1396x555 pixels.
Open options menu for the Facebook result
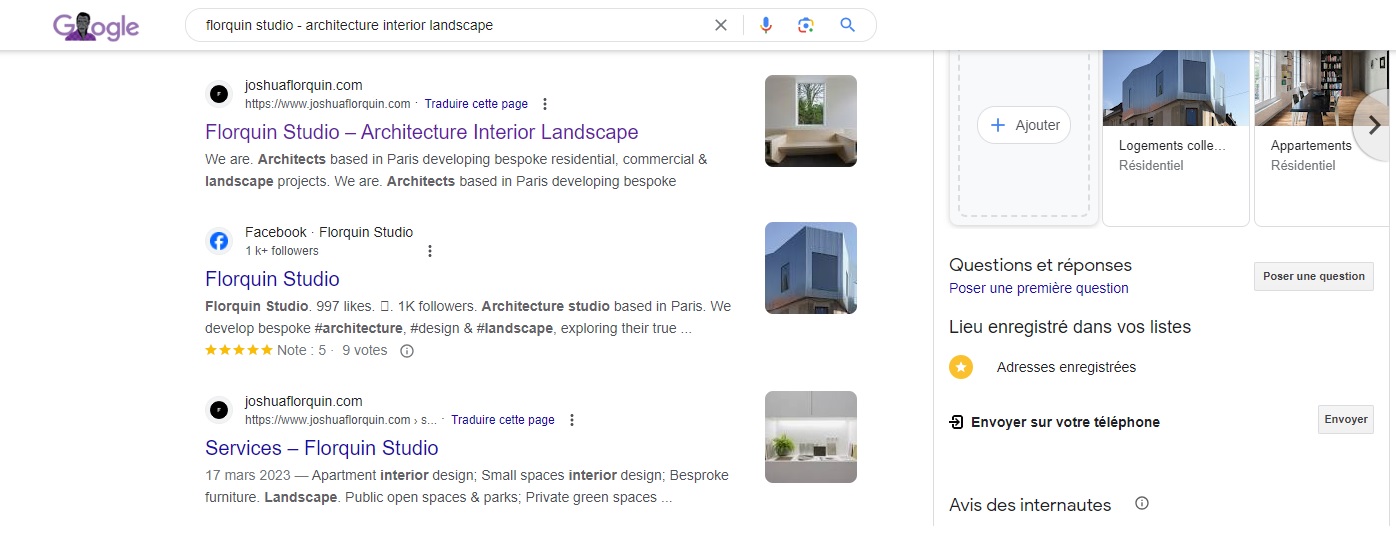click(x=430, y=251)
